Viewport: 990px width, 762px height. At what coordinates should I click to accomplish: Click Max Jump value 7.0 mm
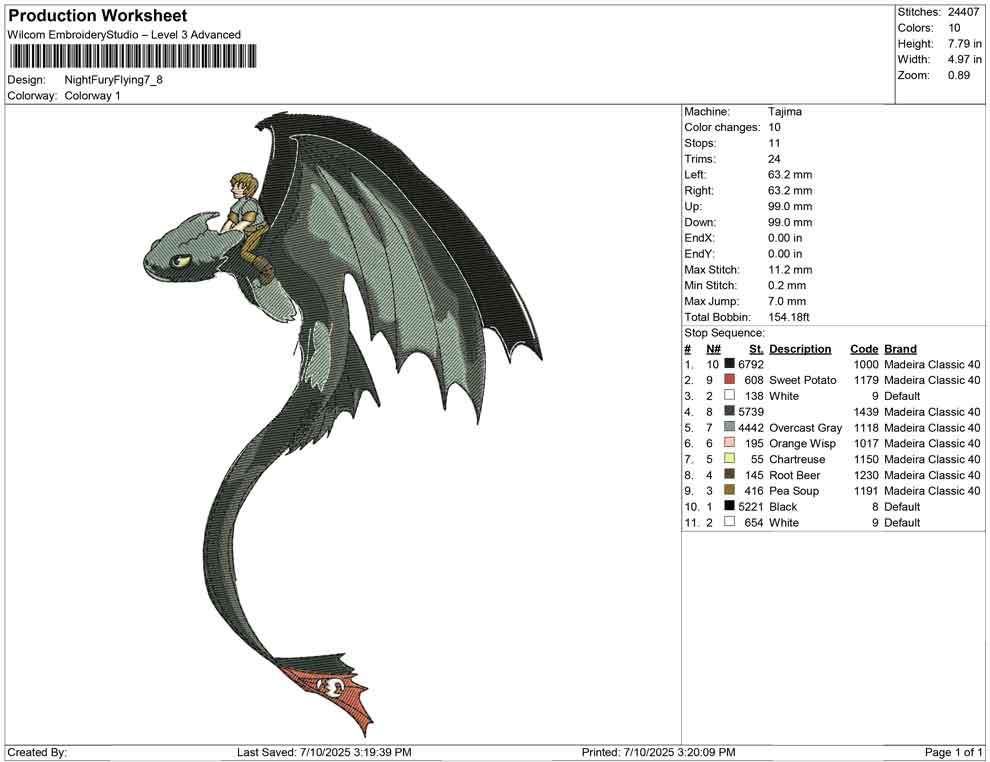tap(787, 301)
